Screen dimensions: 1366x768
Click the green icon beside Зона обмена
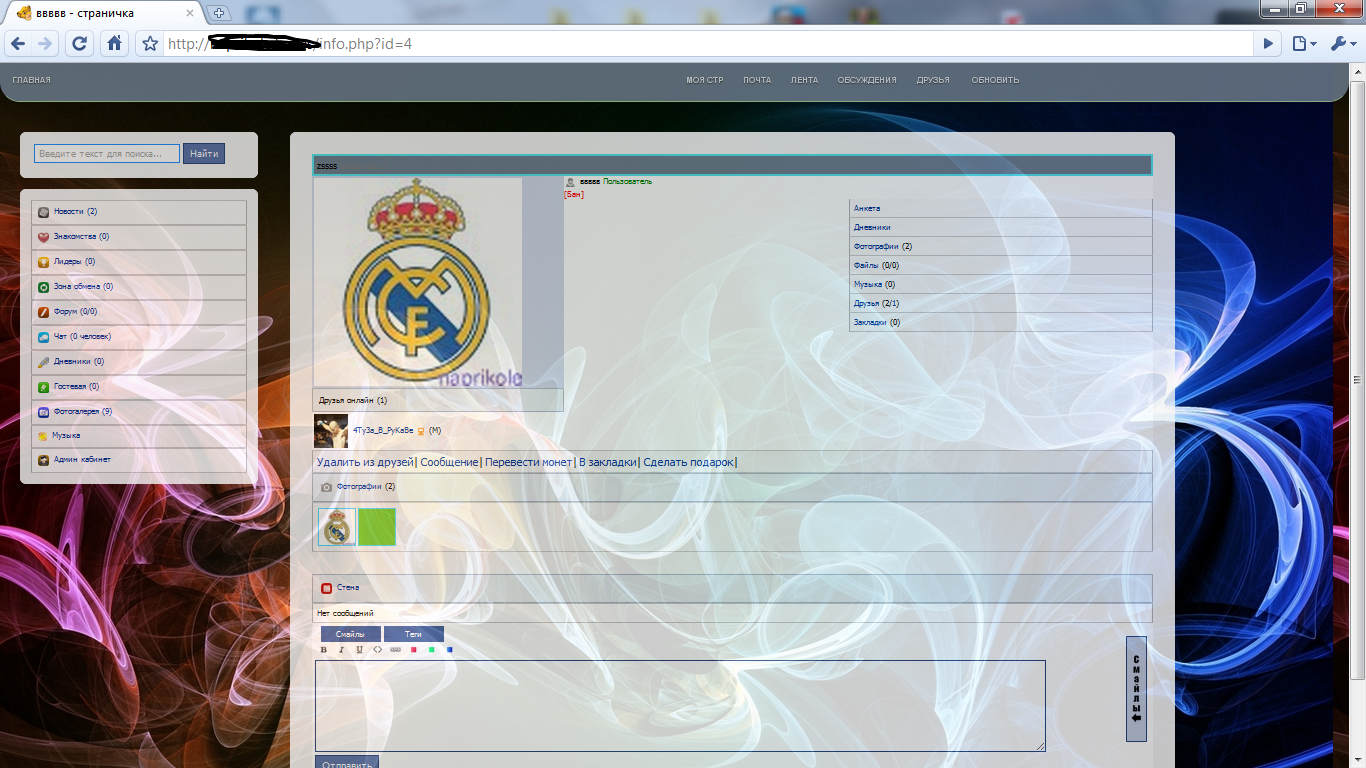coord(43,287)
